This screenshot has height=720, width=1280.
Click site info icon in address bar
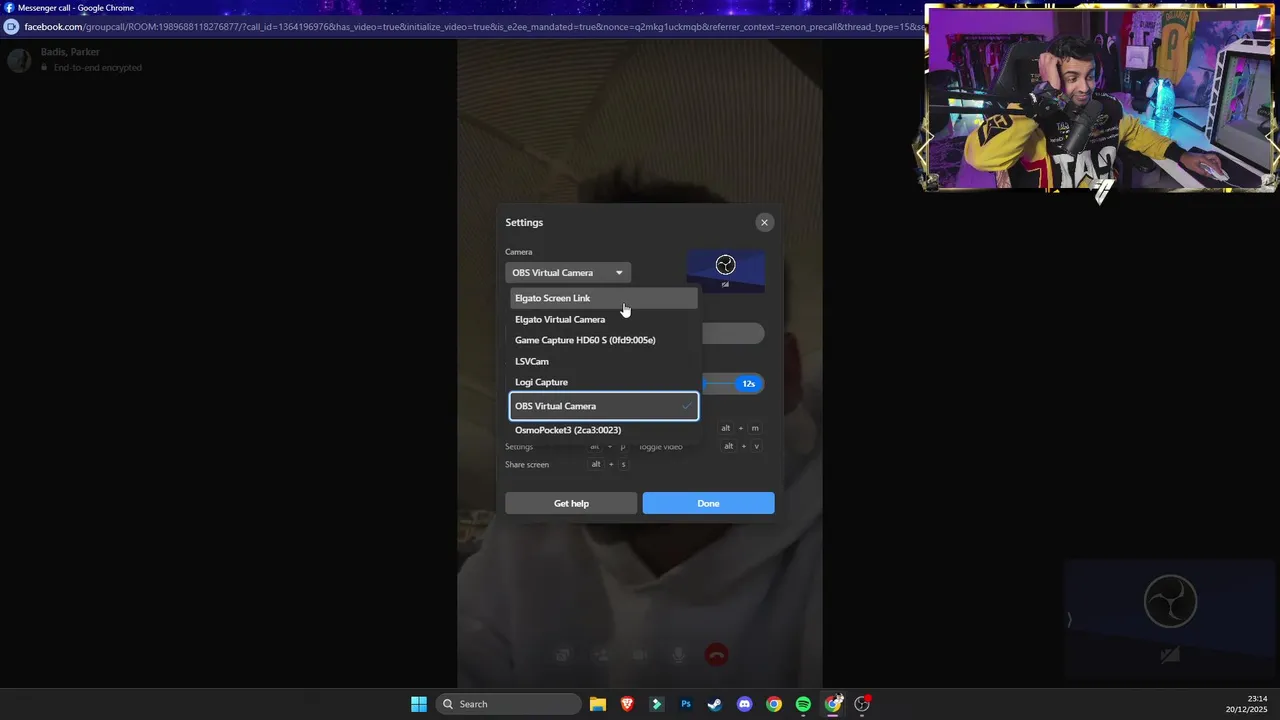[x=12, y=26]
